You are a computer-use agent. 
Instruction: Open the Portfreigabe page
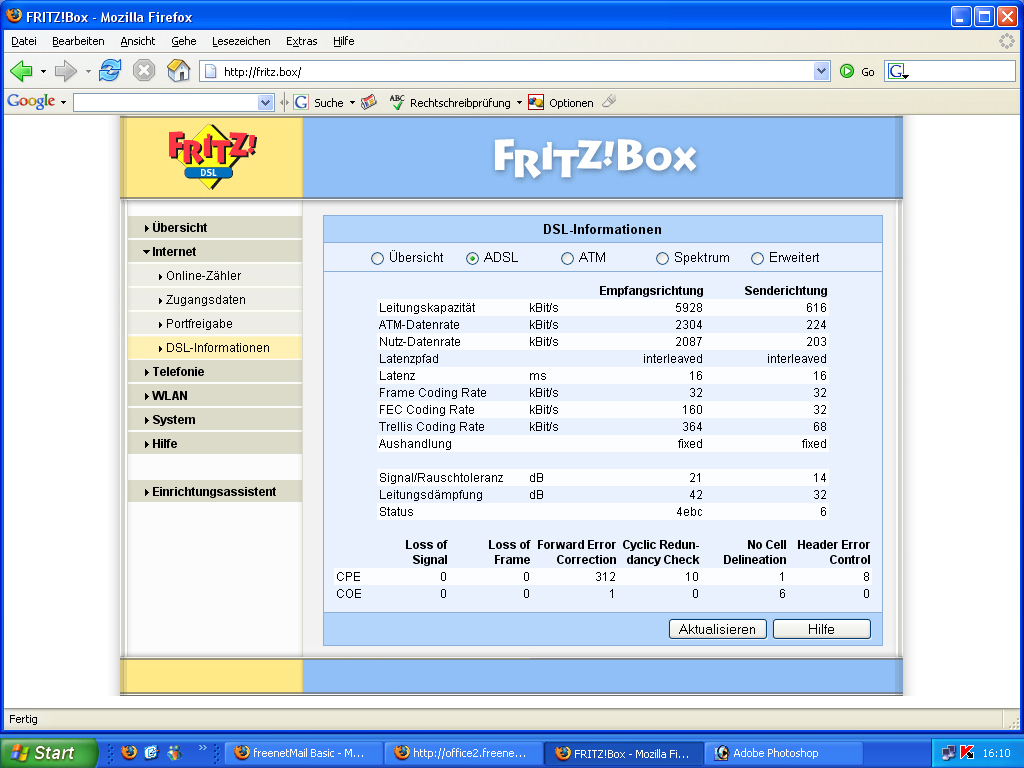pos(216,324)
